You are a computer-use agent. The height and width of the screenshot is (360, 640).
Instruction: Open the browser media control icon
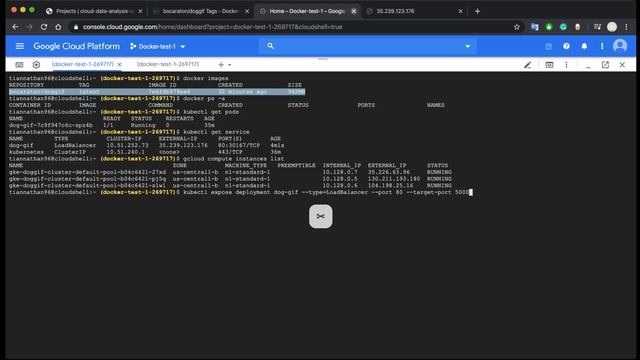pyautogui.click(x=597, y=27)
